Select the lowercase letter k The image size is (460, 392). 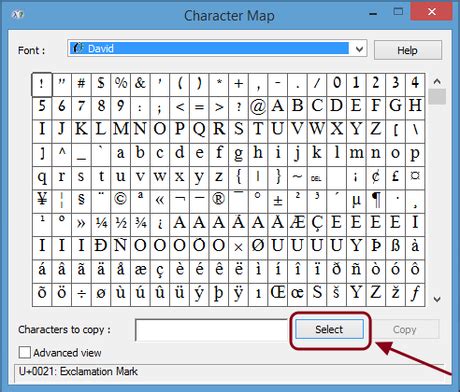click(317, 155)
